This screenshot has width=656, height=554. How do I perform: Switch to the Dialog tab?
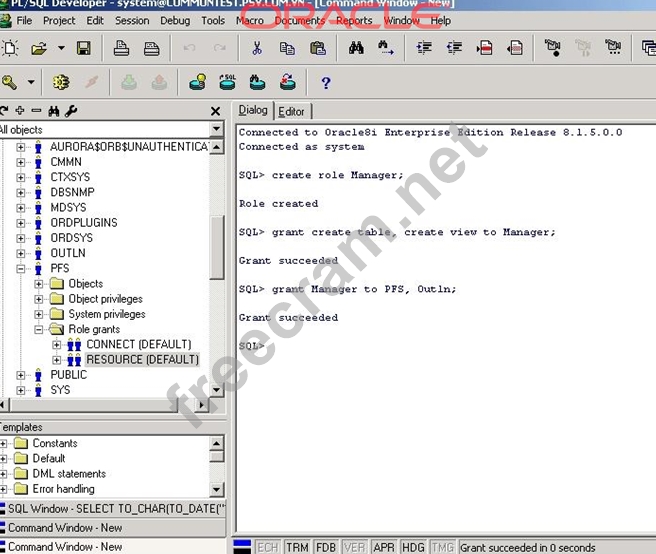pos(253,110)
